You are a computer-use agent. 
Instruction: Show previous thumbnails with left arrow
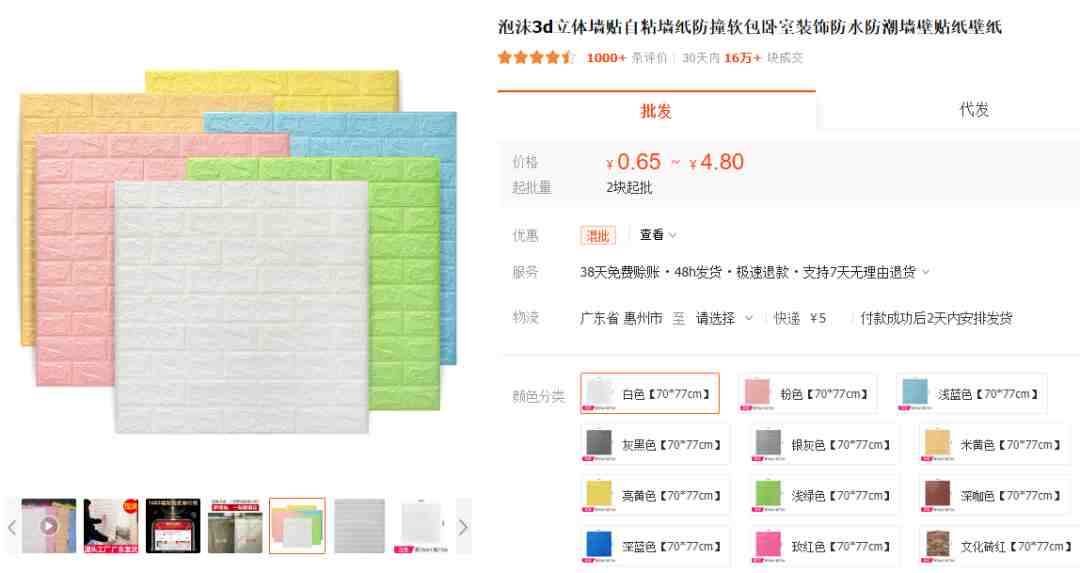tap(12, 527)
